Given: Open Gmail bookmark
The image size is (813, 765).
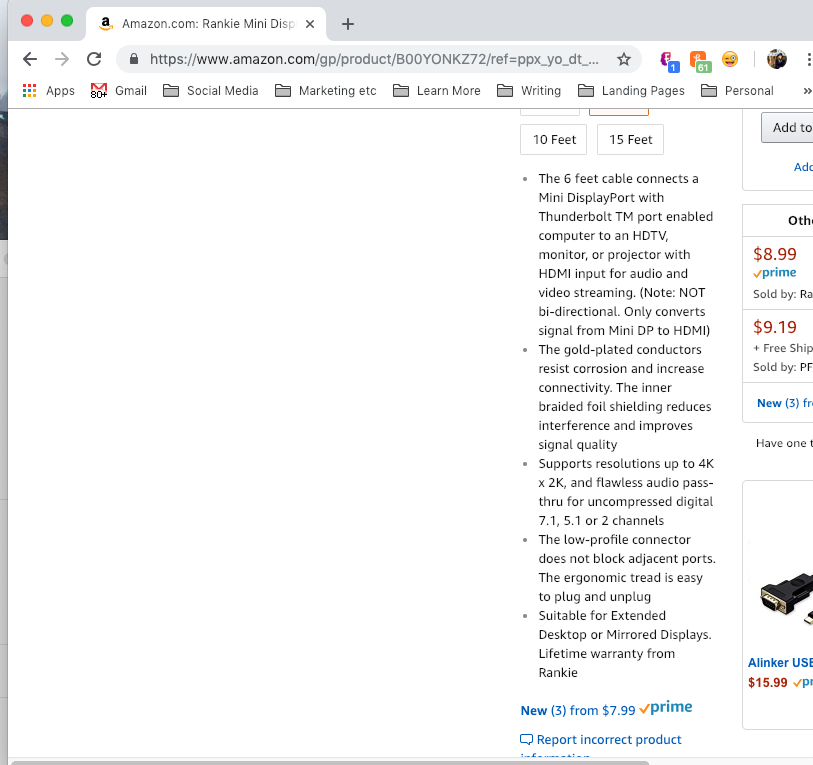Looking at the screenshot, I should pyautogui.click(x=119, y=91).
